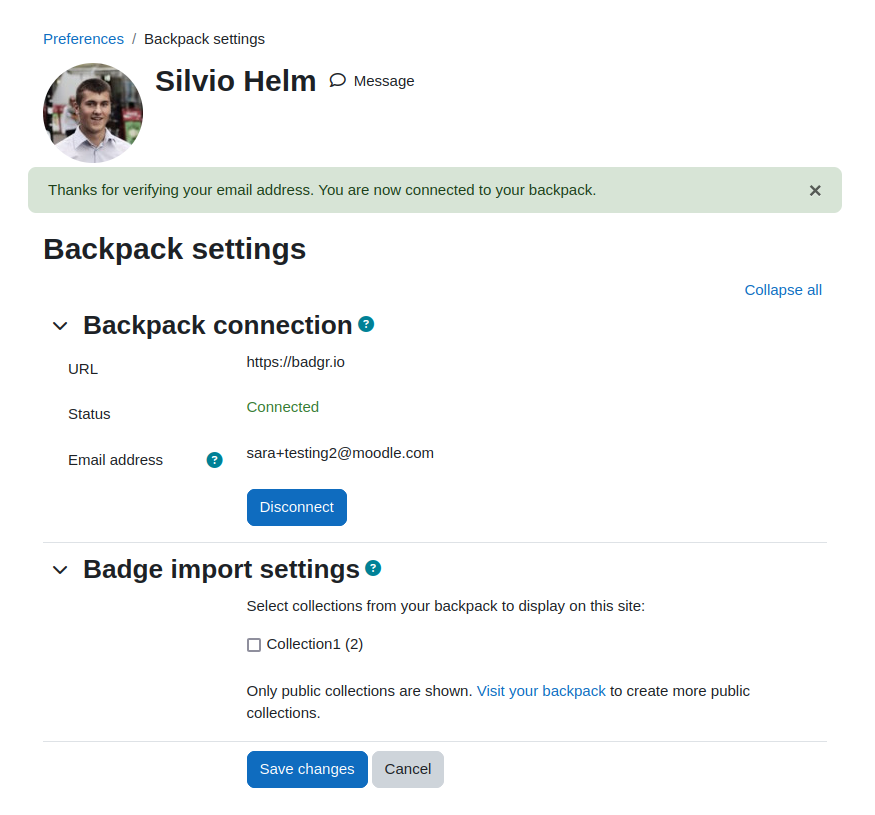Open the Visit your backpack link

coord(541,691)
